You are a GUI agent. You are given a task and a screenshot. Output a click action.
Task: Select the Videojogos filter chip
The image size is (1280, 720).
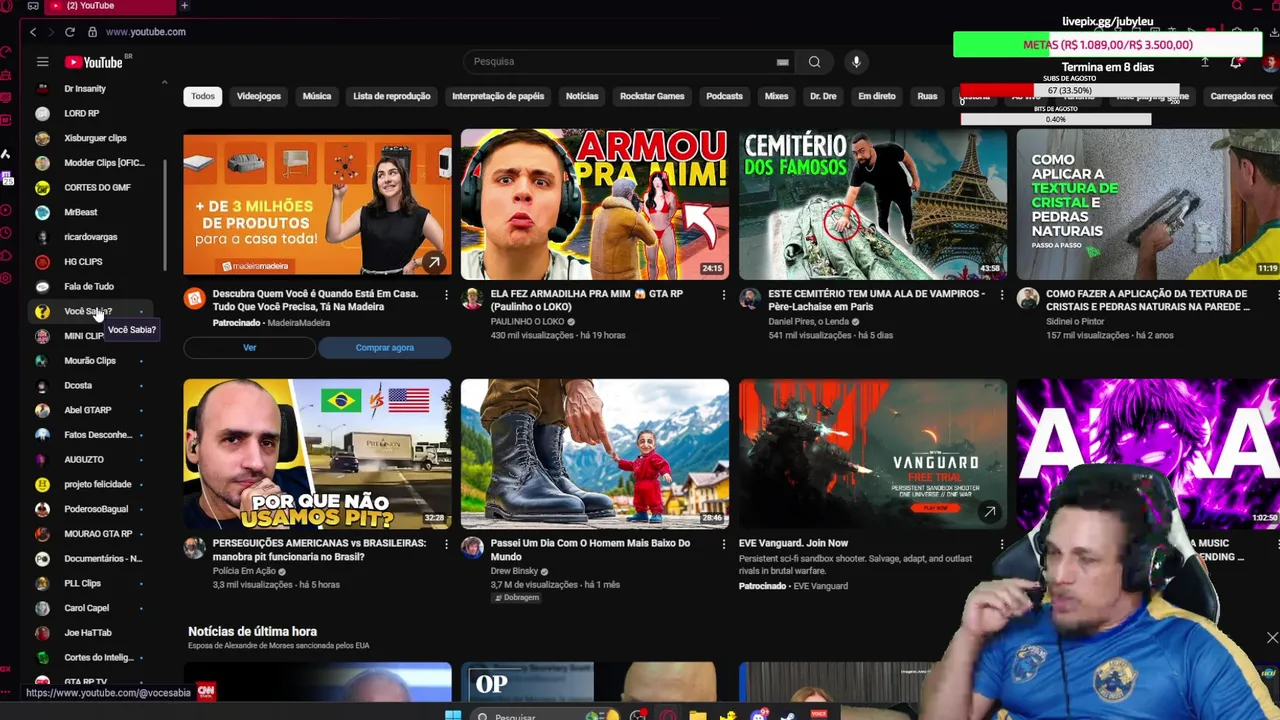coord(259,96)
